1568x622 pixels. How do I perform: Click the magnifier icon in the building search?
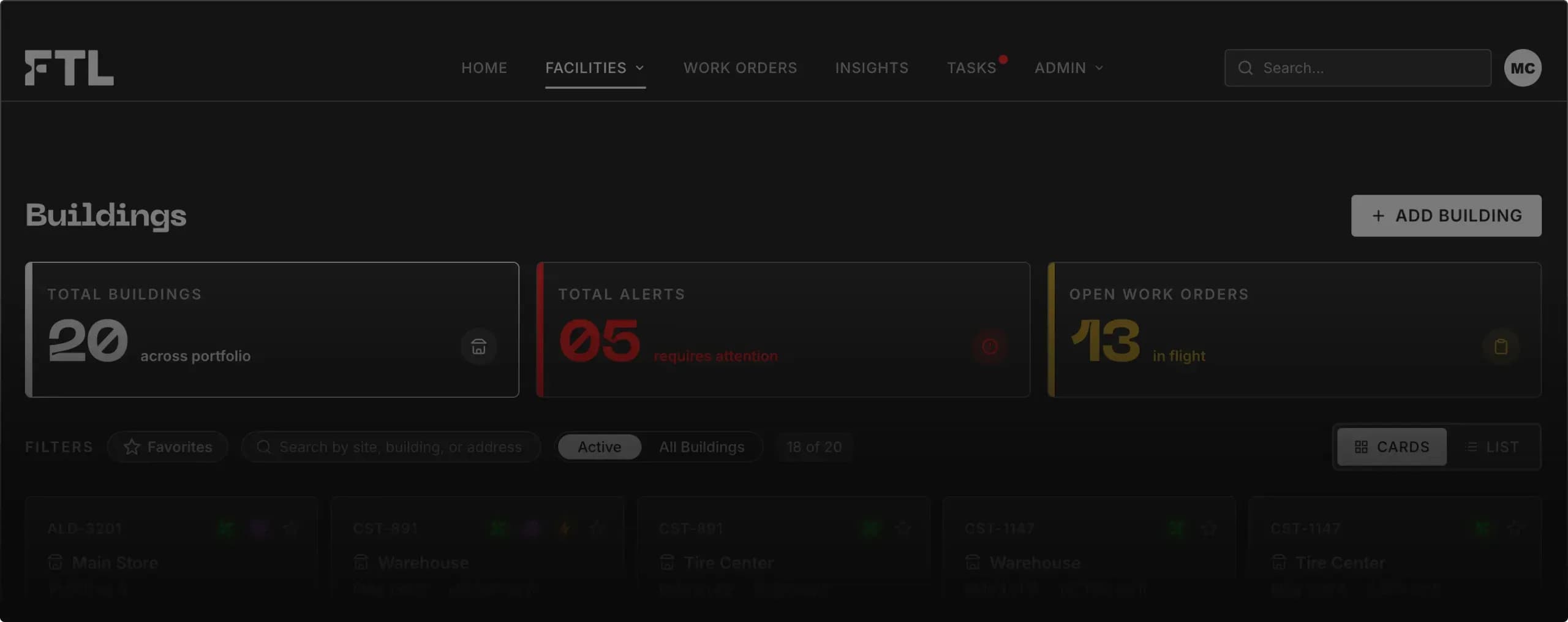pyautogui.click(x=264, y=447)
